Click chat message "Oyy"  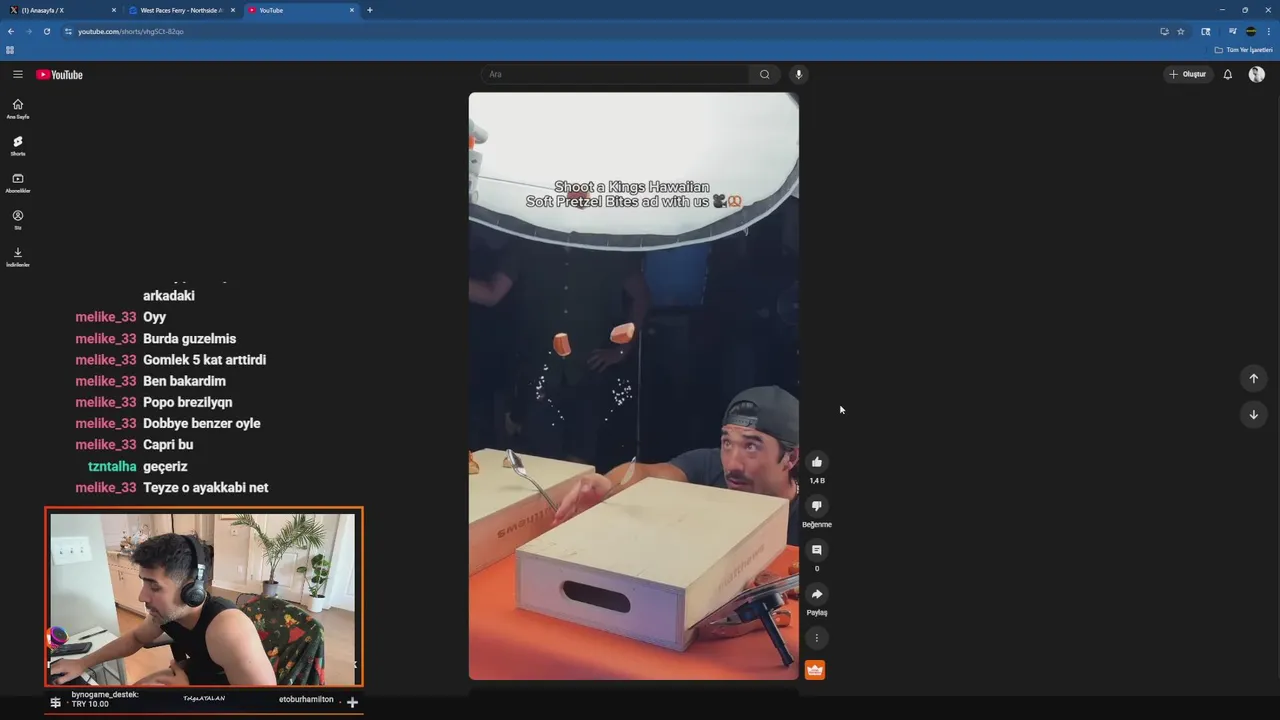154,317
